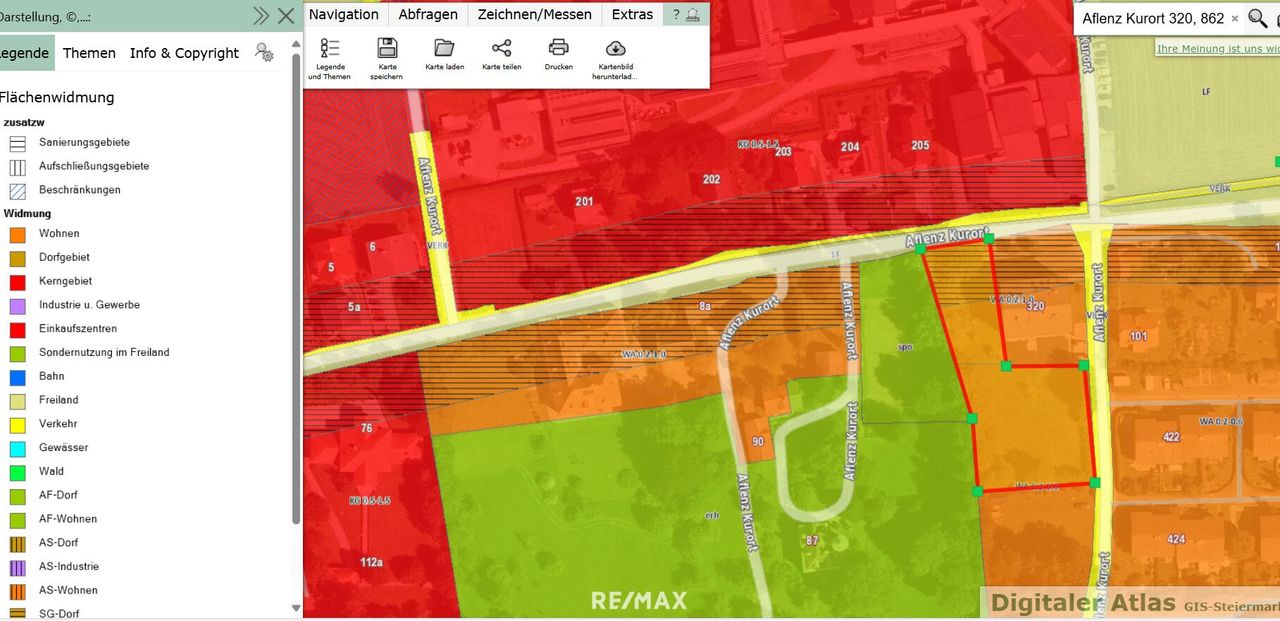Image resolution: width=1280 pixels, height=621 pixels.
Task: Click the red Kerngebiet legend swatch
Action: (x=17, y=282)
